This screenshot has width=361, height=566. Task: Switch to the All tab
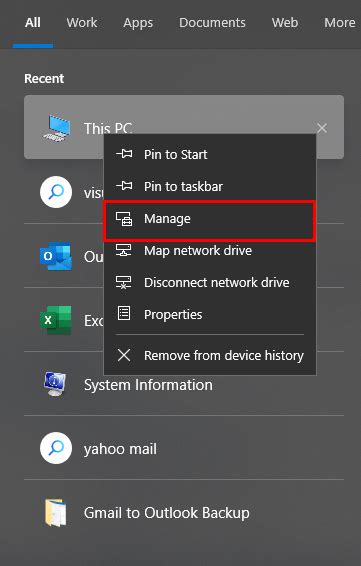pyautogui.click(x=32, y=23)
